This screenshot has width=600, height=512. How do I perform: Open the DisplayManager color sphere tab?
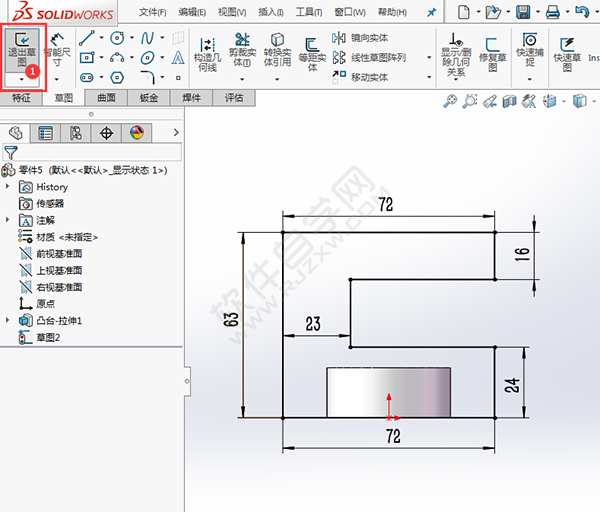[137, 133]
